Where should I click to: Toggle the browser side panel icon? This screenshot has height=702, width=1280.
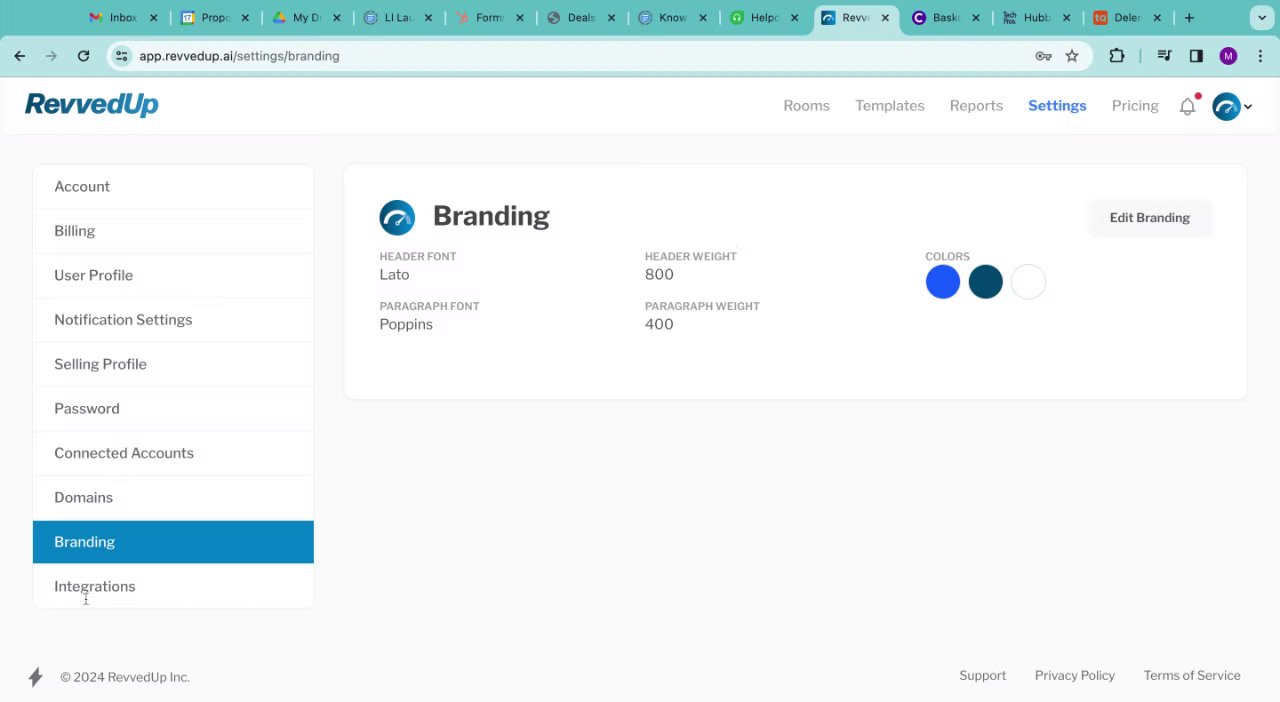point(1196,56)
